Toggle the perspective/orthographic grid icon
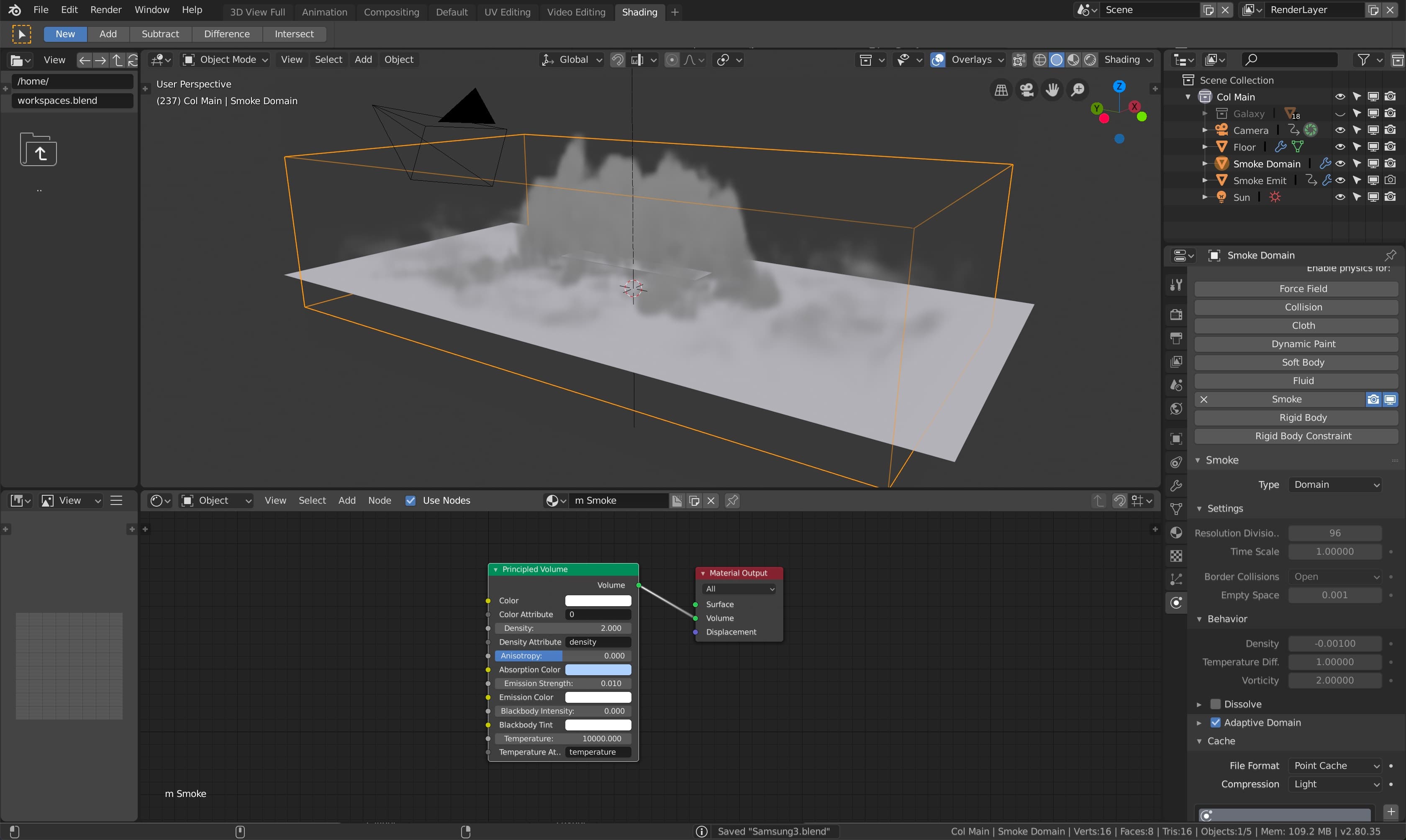This screenshot has height=840, width=1406. (1001, 90)
